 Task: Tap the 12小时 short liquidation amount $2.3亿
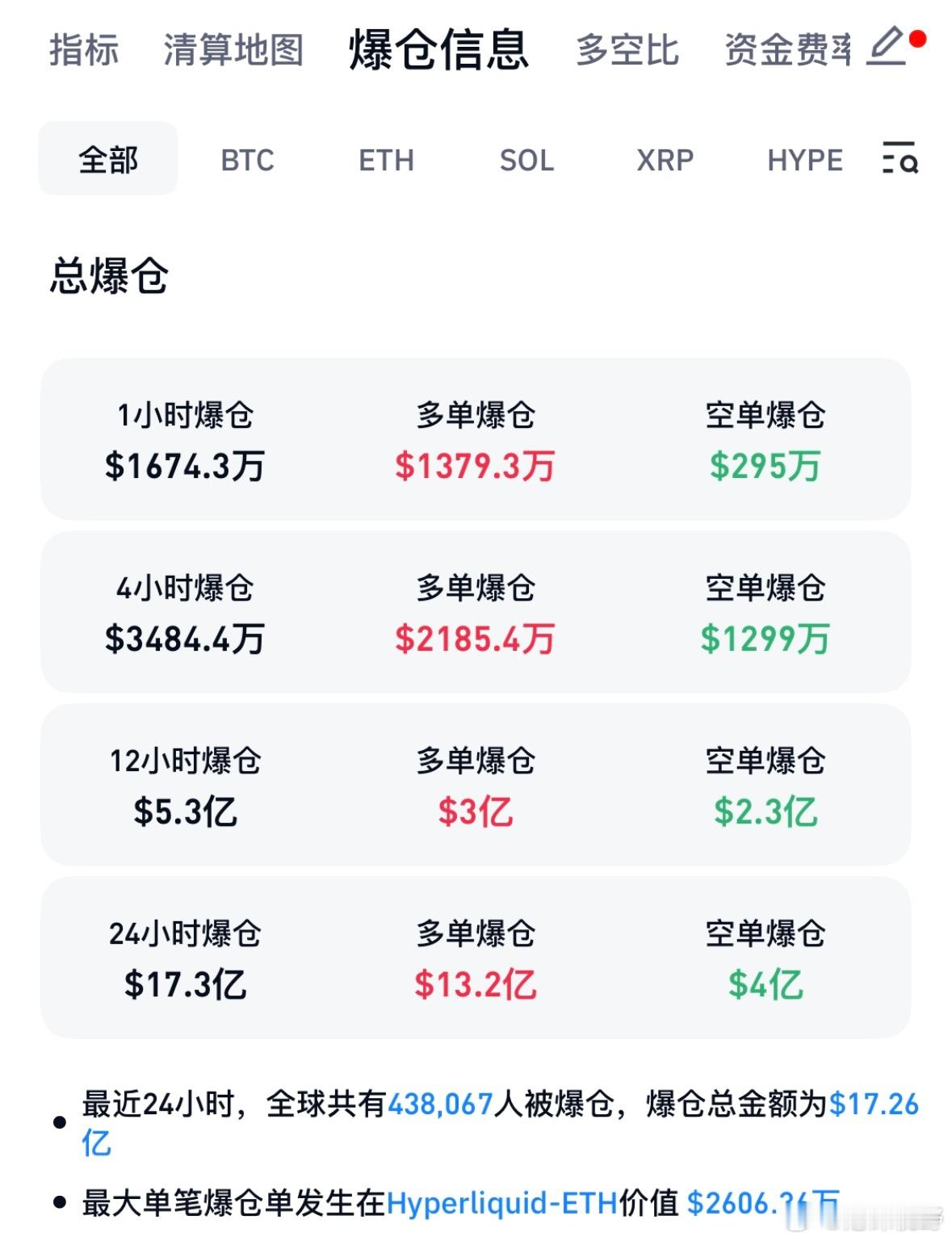[x=765, y=811]
